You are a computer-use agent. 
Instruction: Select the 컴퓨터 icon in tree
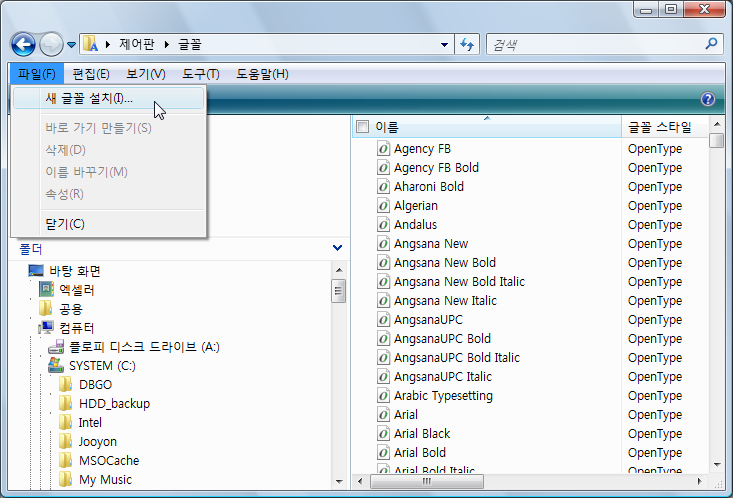[46, 327]
